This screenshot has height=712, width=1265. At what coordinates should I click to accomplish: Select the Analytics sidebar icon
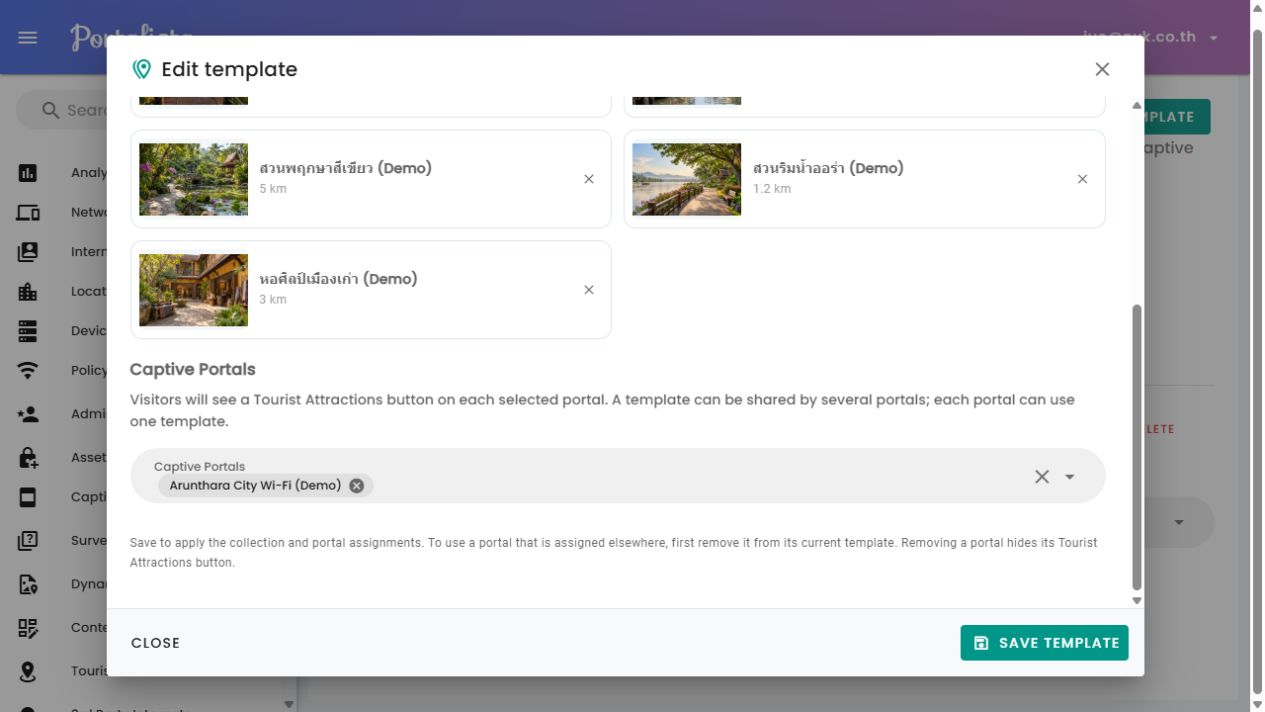coord(28,173)
